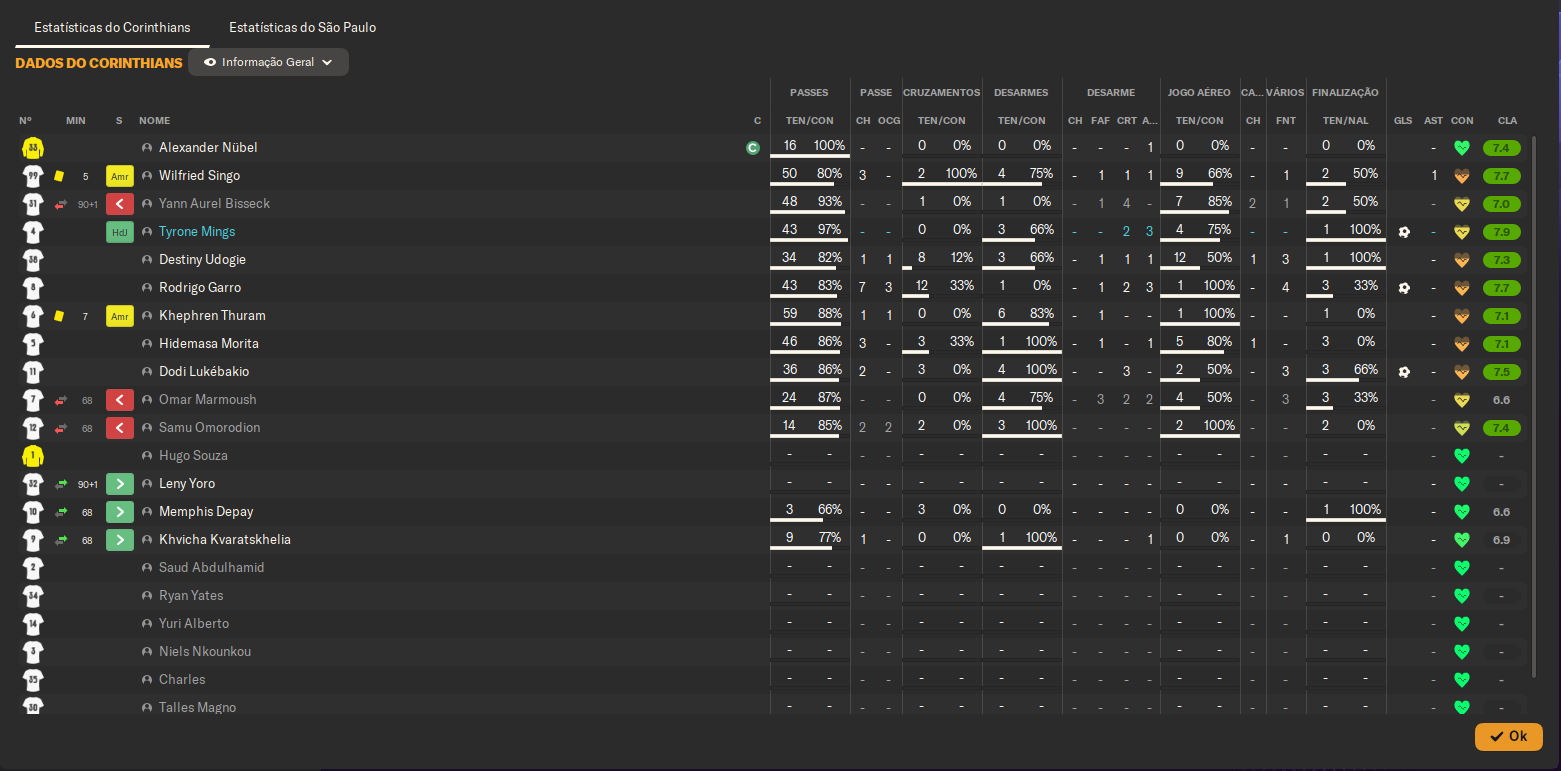The width and height of the screenshot is (1561, 771).
Task: Click the green substituted-on badge for Leny Yoro
Action: click(120, 484)
